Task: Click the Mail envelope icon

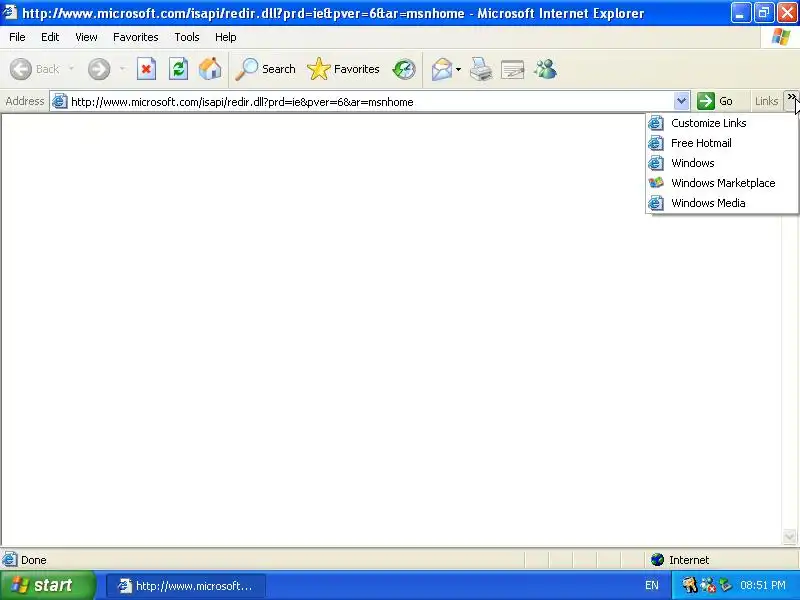Action: click(442, 69)
